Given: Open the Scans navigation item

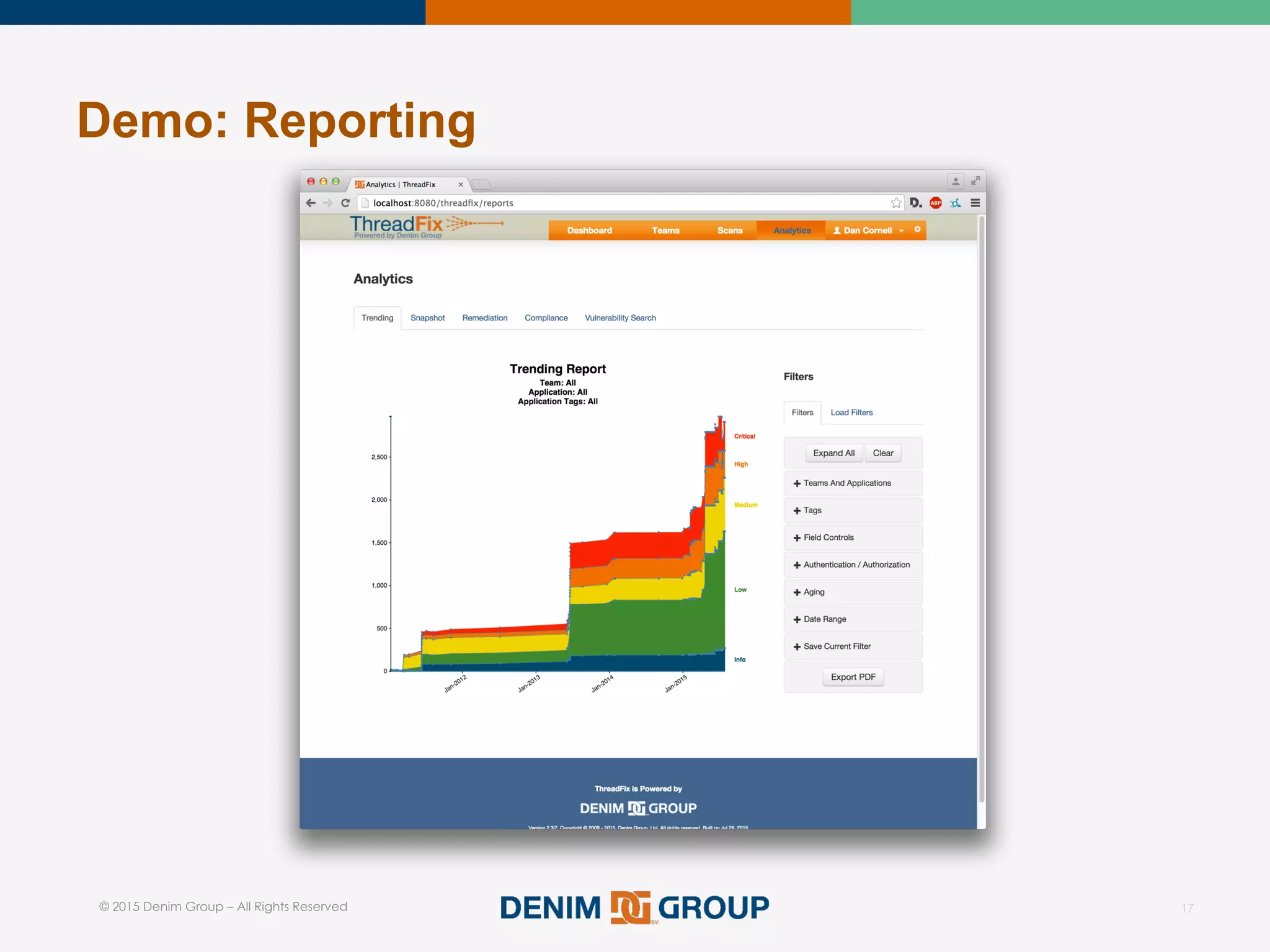Looking at the screenshot, I should 730,230.
